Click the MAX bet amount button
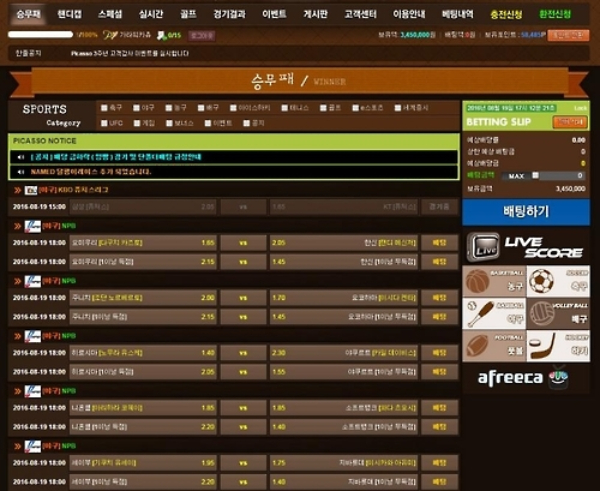The width and height of the screenshot is (600, 491). (516, 176)
